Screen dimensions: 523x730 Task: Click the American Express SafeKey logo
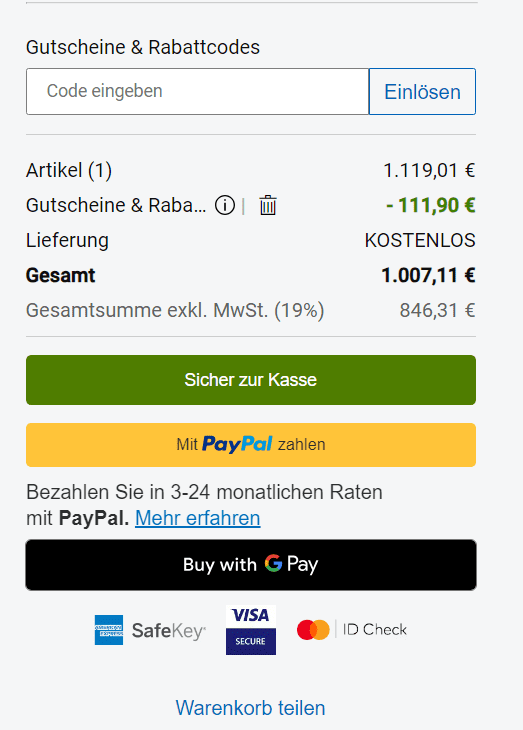(x=150, y=630)
